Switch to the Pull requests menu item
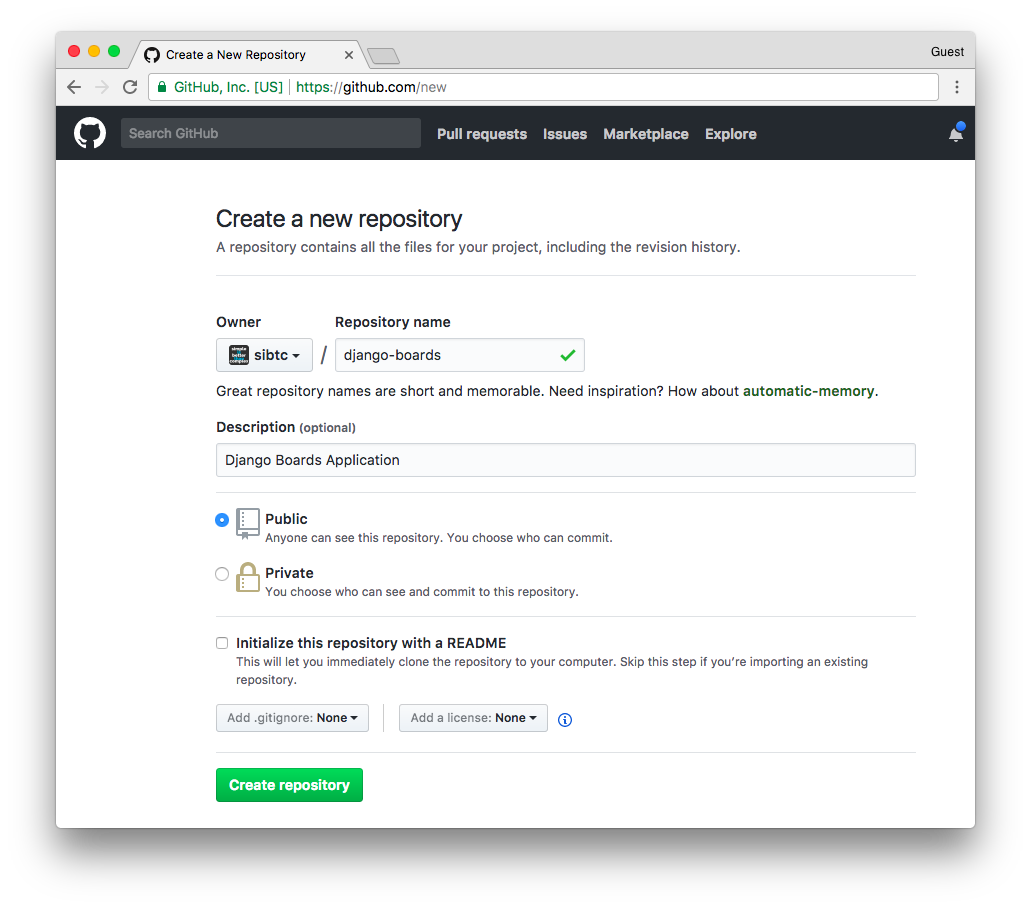This screenshot has width=1031, height=908. (x=481, y=133)
